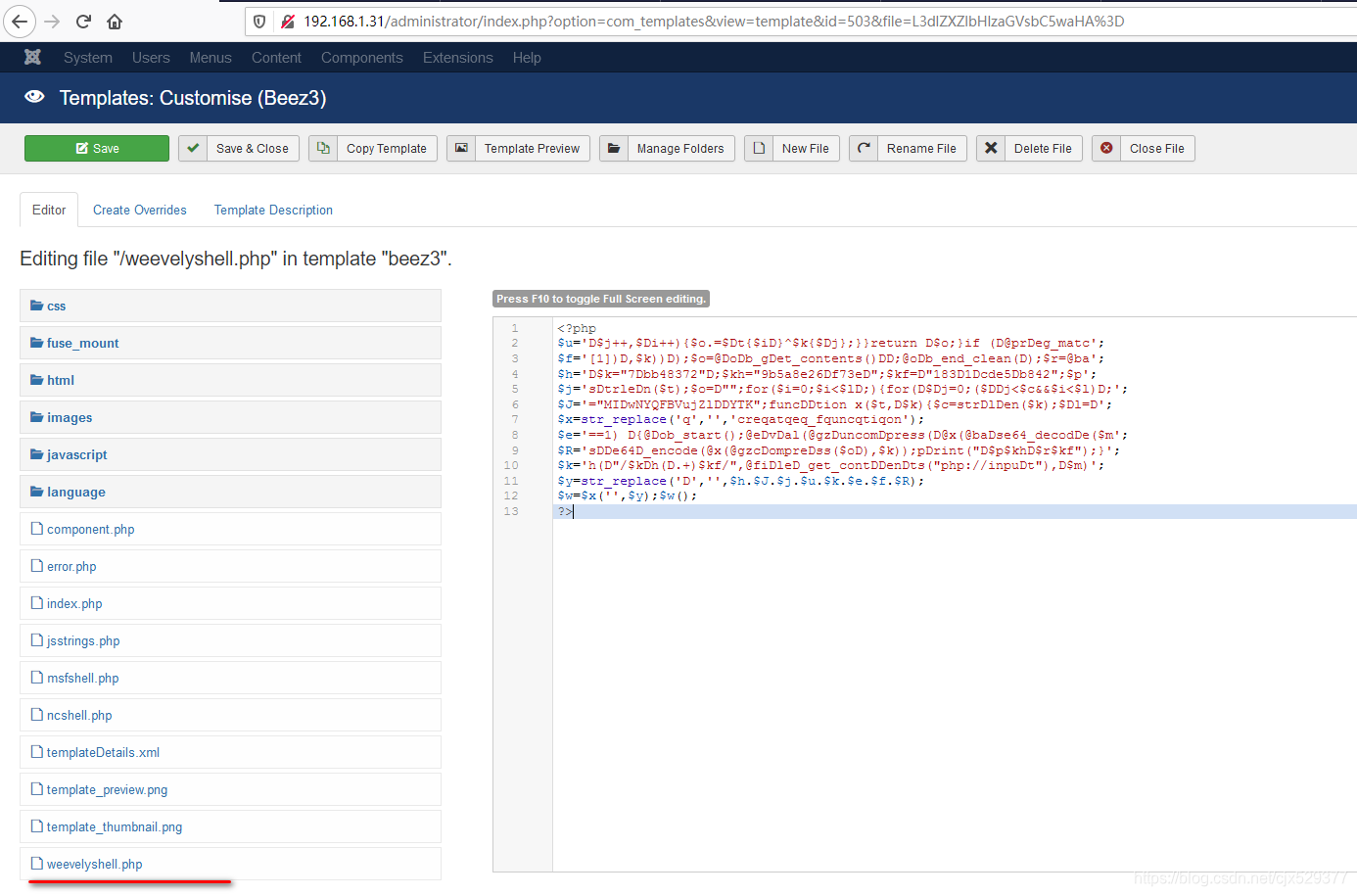Click the Manage Folders folder icon
1357x896 pixels.
pyautogui.click(x=614, y=148)
